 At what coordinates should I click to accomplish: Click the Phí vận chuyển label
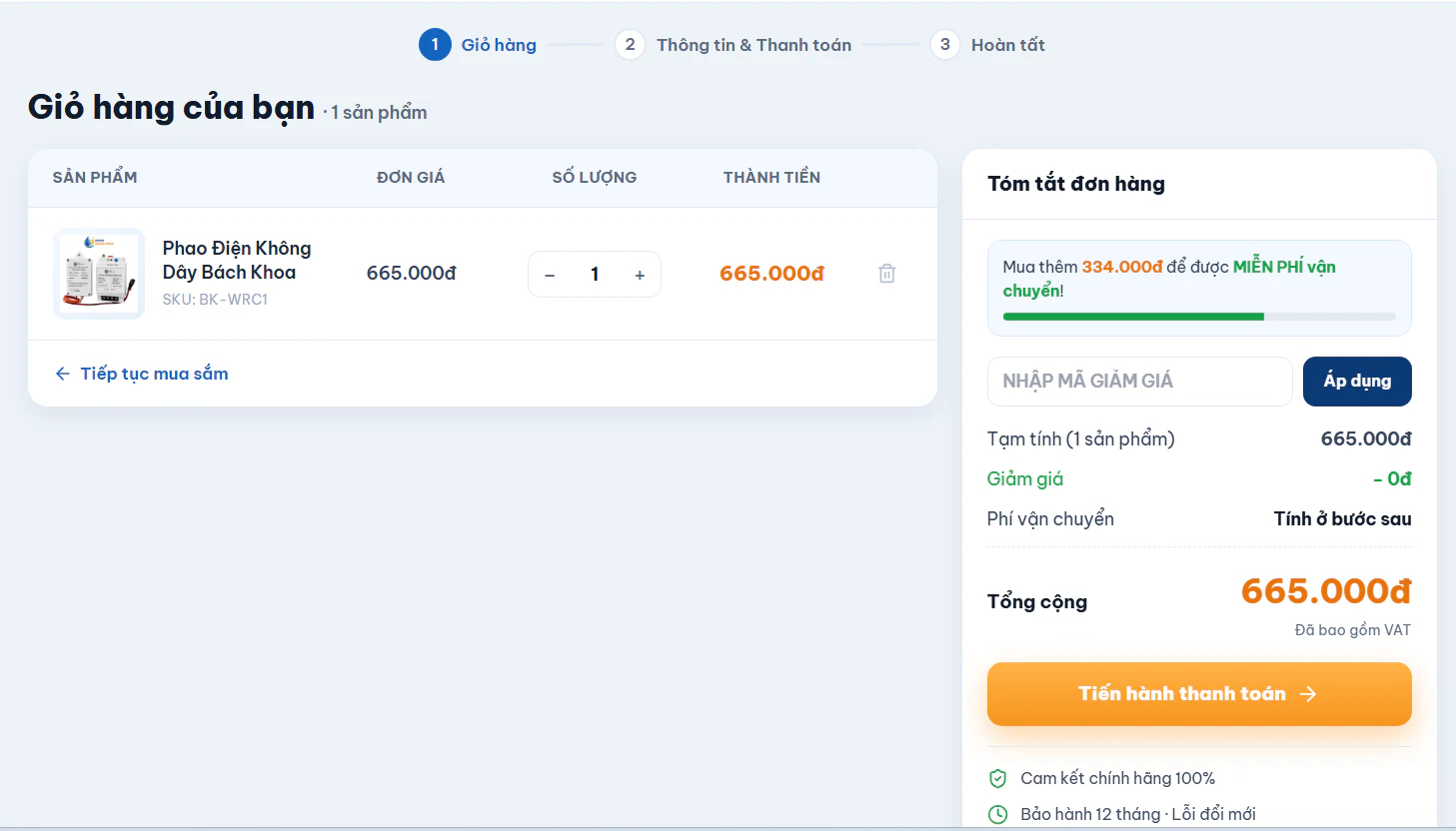pyautogui.click(x=1050, y=519)
